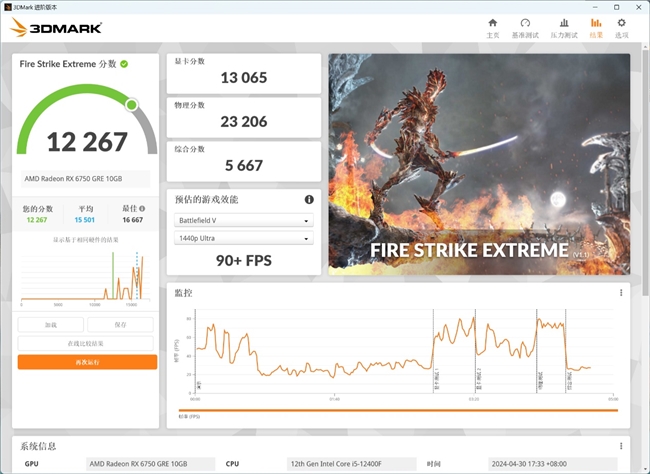Open the estimated game performance info icon
Screen dimensions: 650x474
click(x=309, y=199)
